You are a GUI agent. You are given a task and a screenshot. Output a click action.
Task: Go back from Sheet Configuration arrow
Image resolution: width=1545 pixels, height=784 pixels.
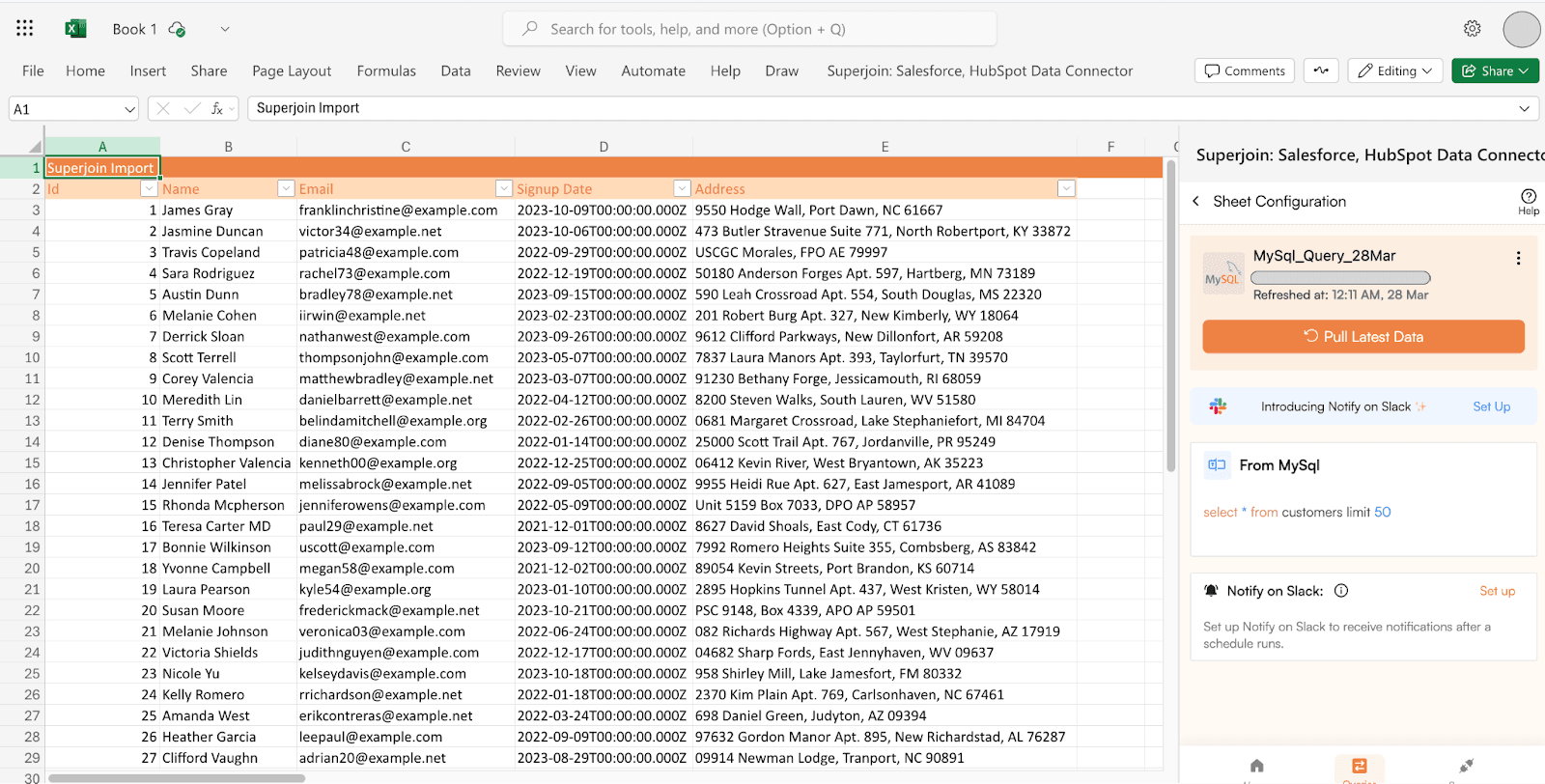(x=1196, y=201)
